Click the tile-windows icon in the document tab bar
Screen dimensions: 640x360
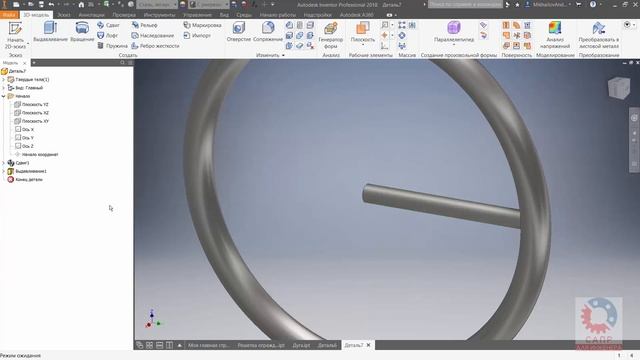point(149,345)
